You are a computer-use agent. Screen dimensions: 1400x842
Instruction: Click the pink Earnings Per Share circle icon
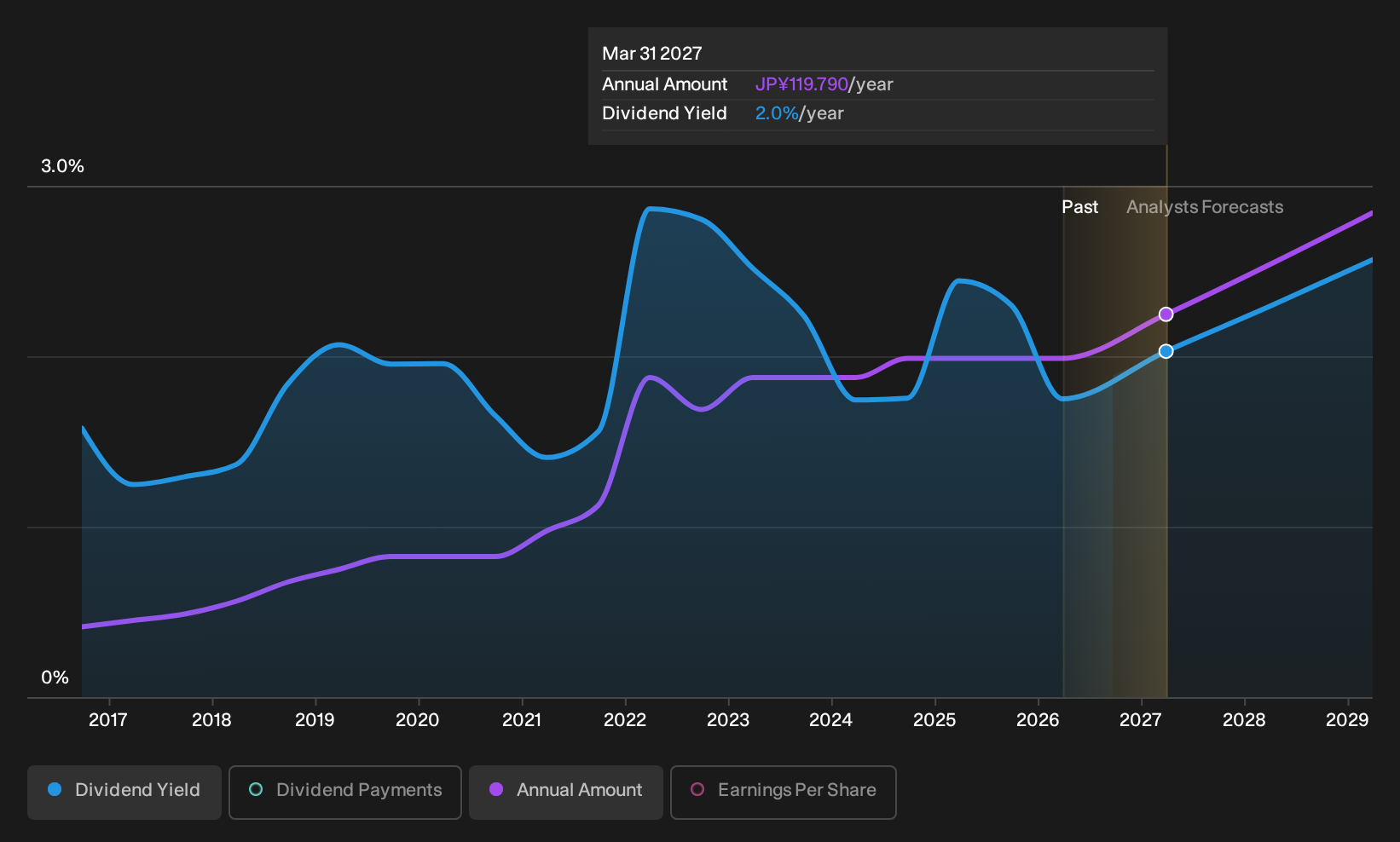coord(697,789)
